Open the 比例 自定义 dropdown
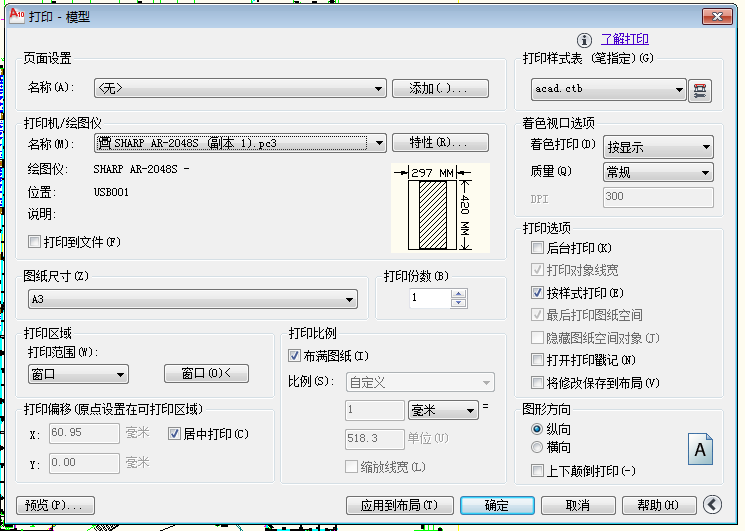Screen dimensions: 745x531 coord(420,382)
